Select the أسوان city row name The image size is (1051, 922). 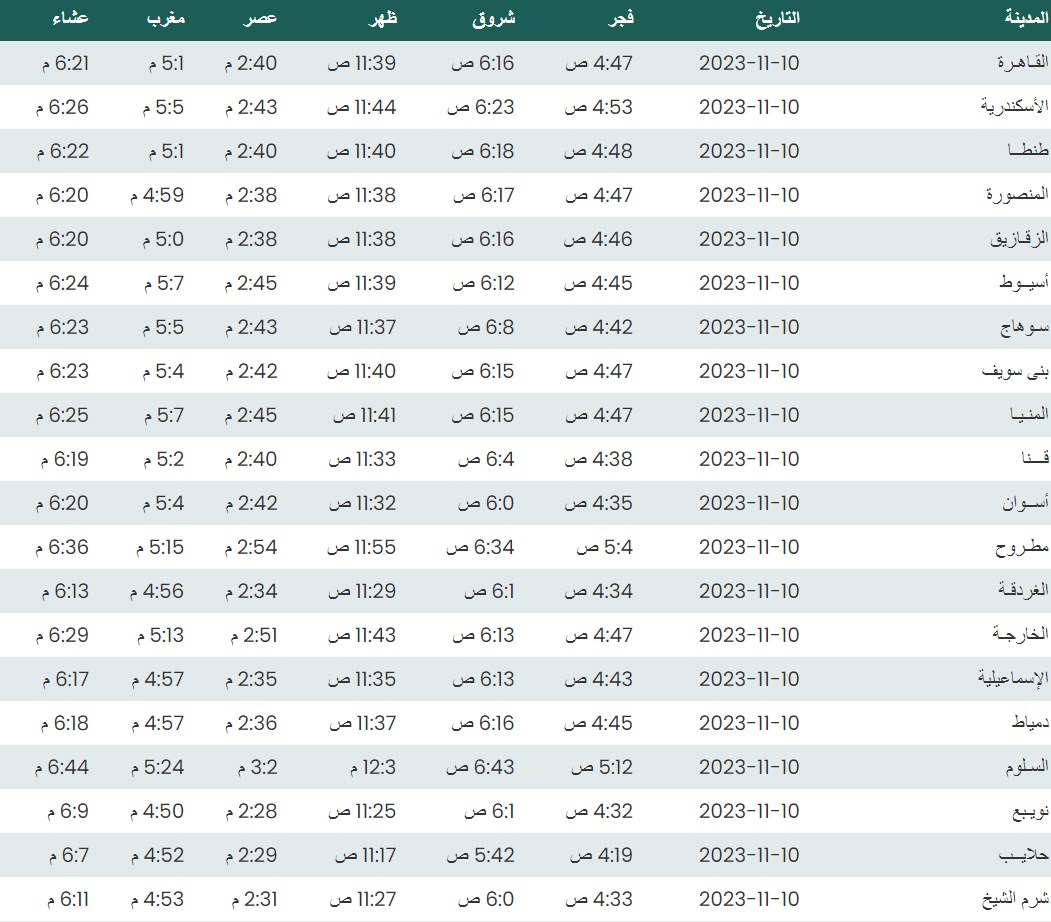[1023, 503]
